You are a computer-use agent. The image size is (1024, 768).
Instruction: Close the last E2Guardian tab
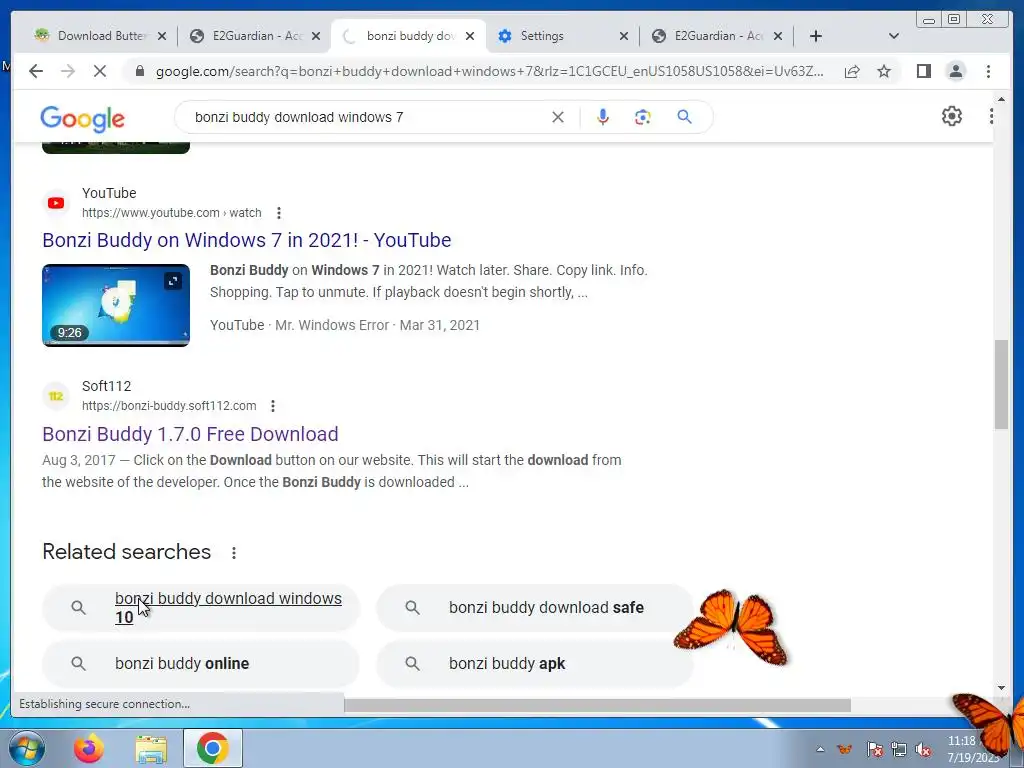tap(778, 36)
